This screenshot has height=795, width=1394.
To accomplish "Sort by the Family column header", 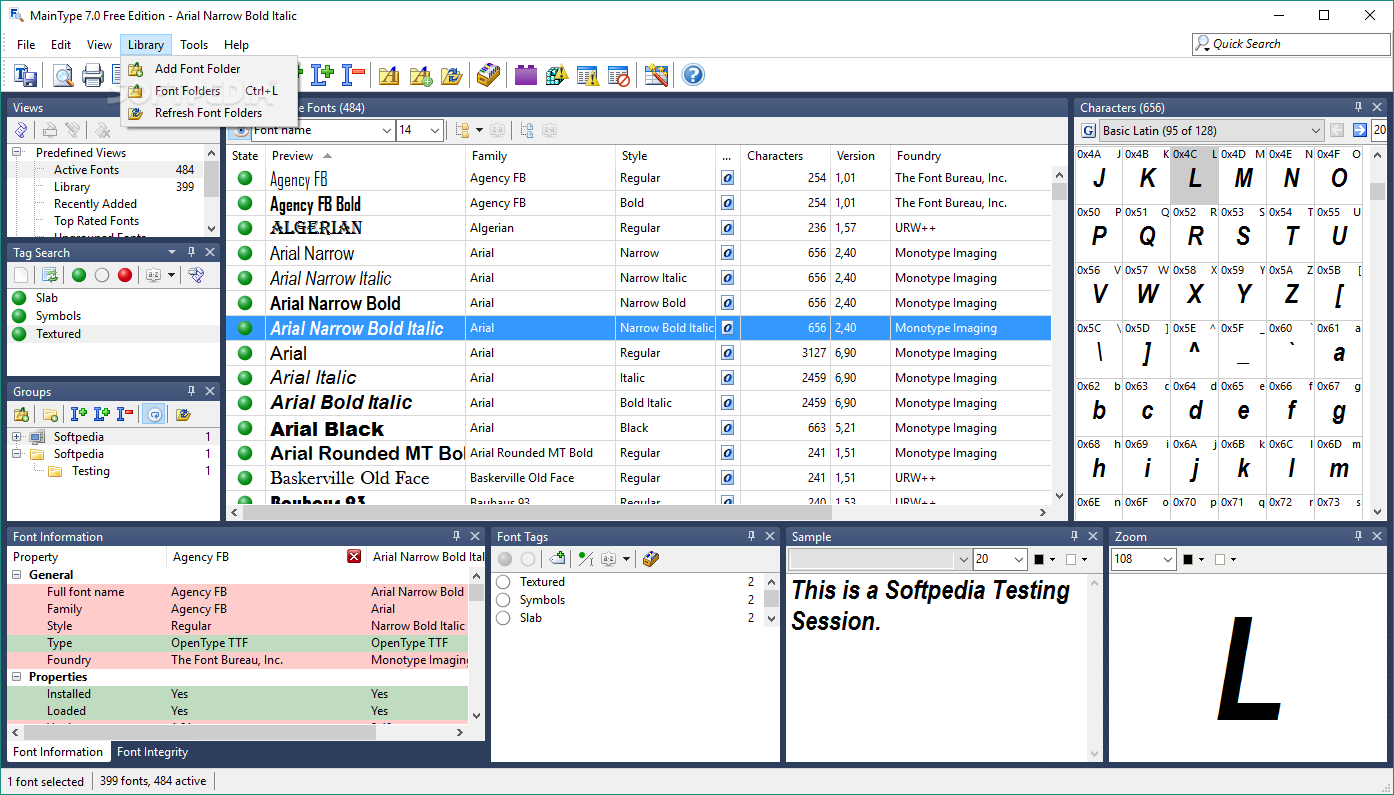I will (x=540, y=156).
